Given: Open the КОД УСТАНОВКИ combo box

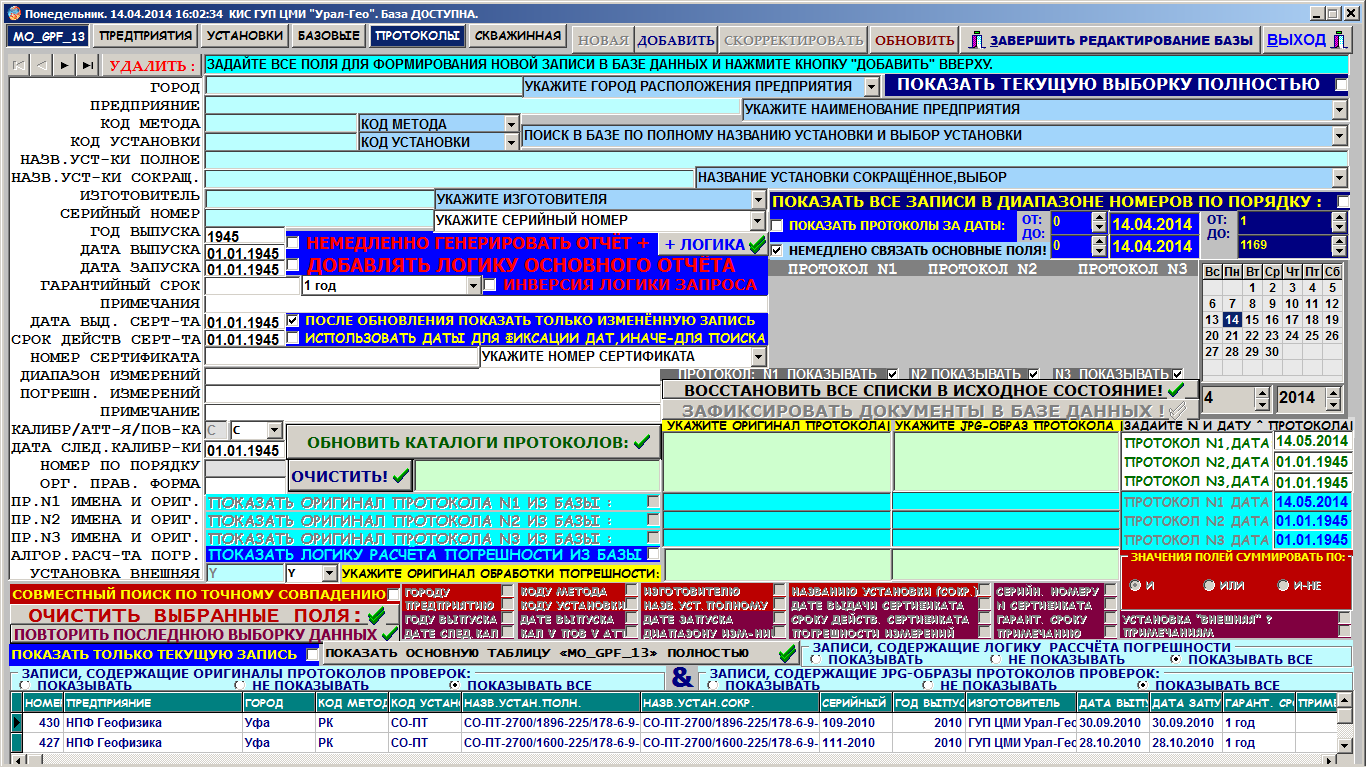Looking at the screenshot, I should tap(512, 142).
